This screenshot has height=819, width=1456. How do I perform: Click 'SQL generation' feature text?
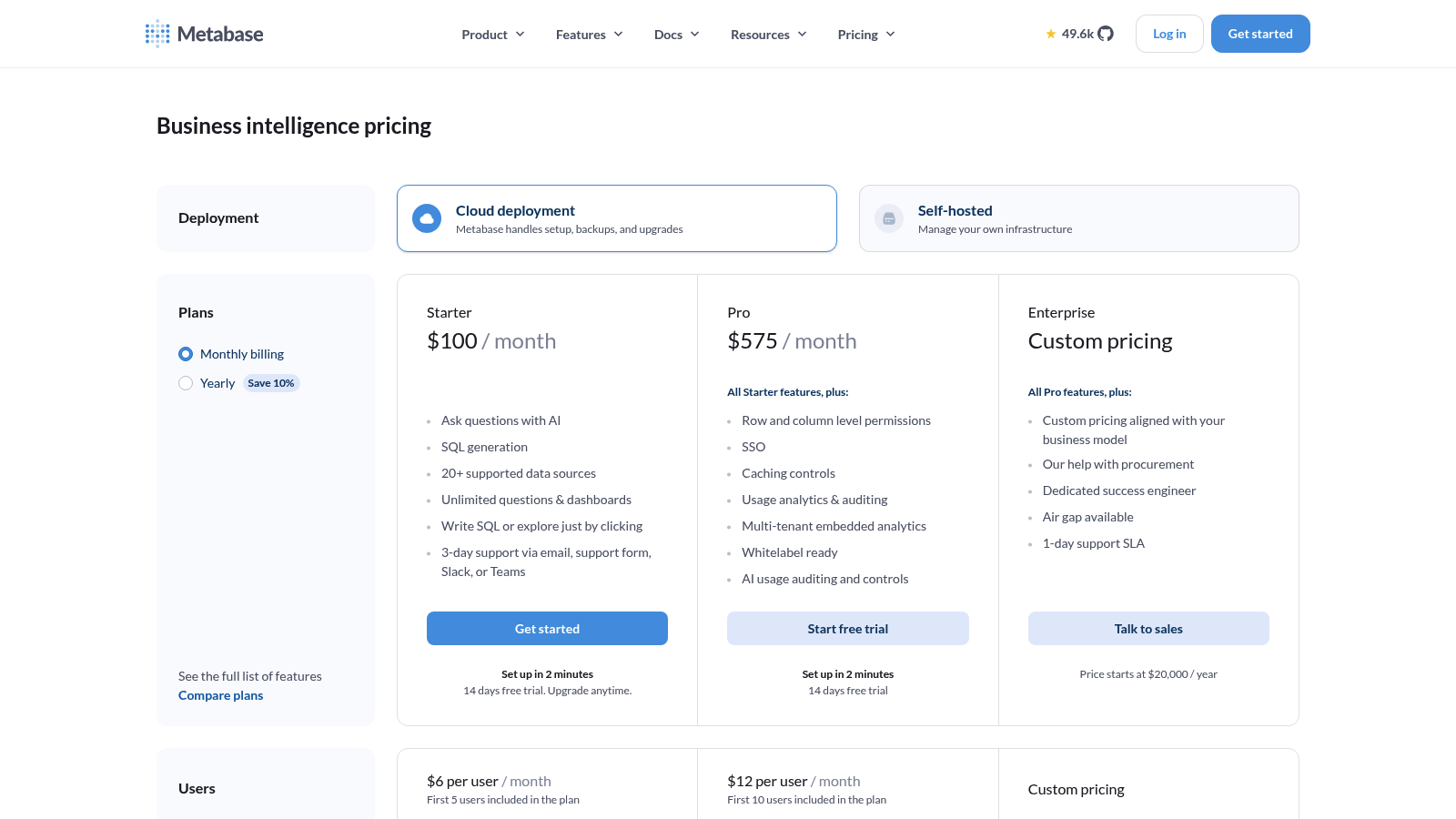click(484, 447)
